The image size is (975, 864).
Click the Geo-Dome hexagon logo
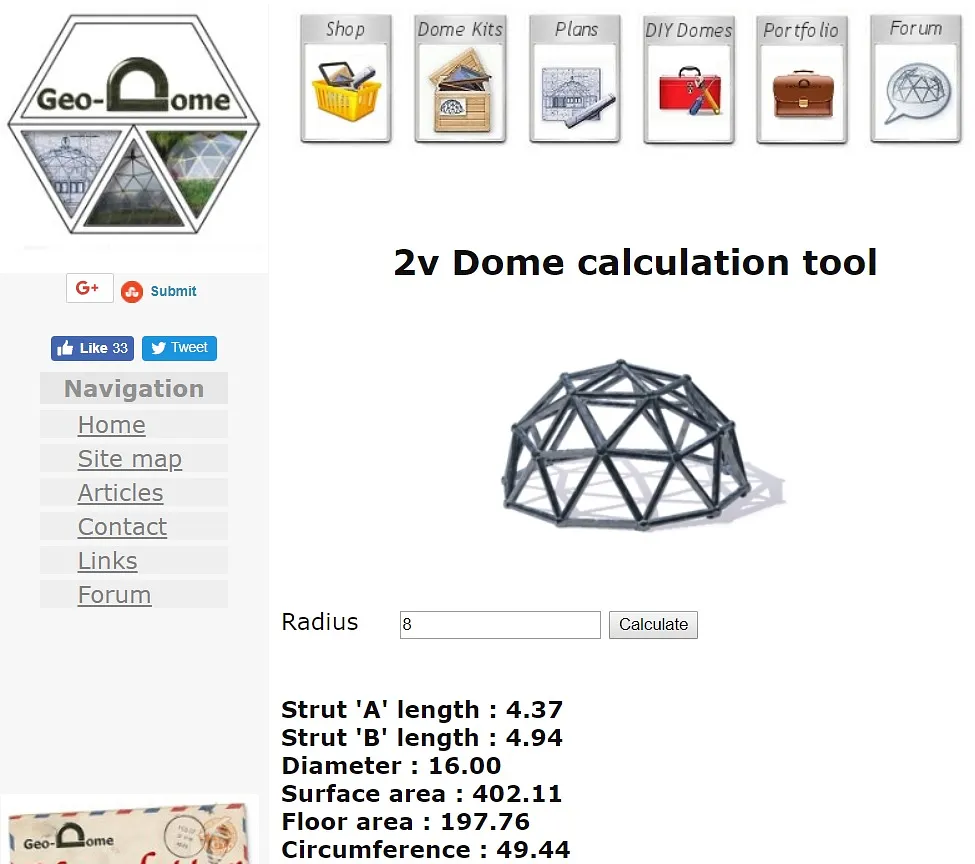133,125
